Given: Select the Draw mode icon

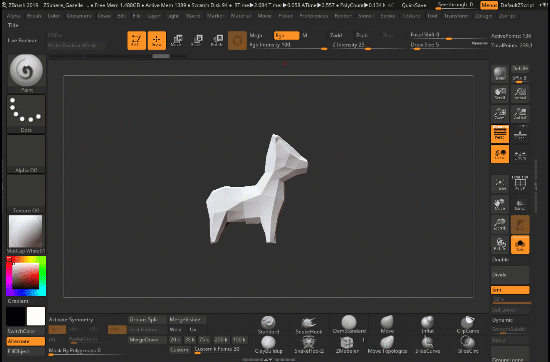Looking at the screenshot, I should (156, 40).
